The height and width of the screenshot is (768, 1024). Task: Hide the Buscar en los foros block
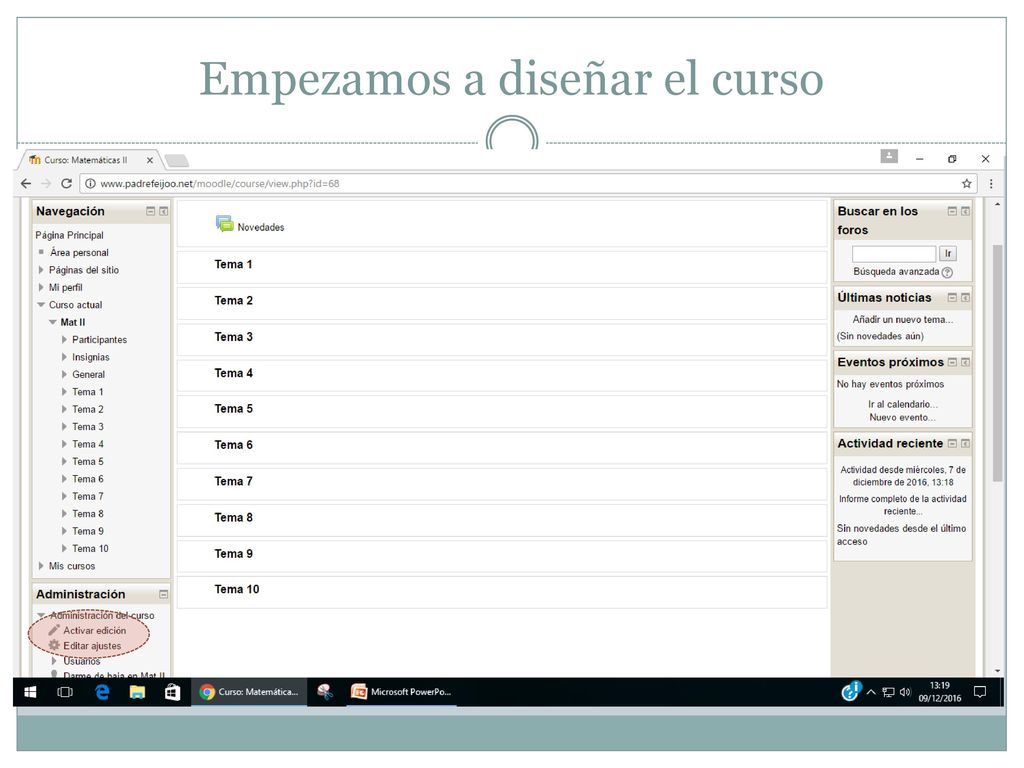pyautogui.click(x=952, y=211)
